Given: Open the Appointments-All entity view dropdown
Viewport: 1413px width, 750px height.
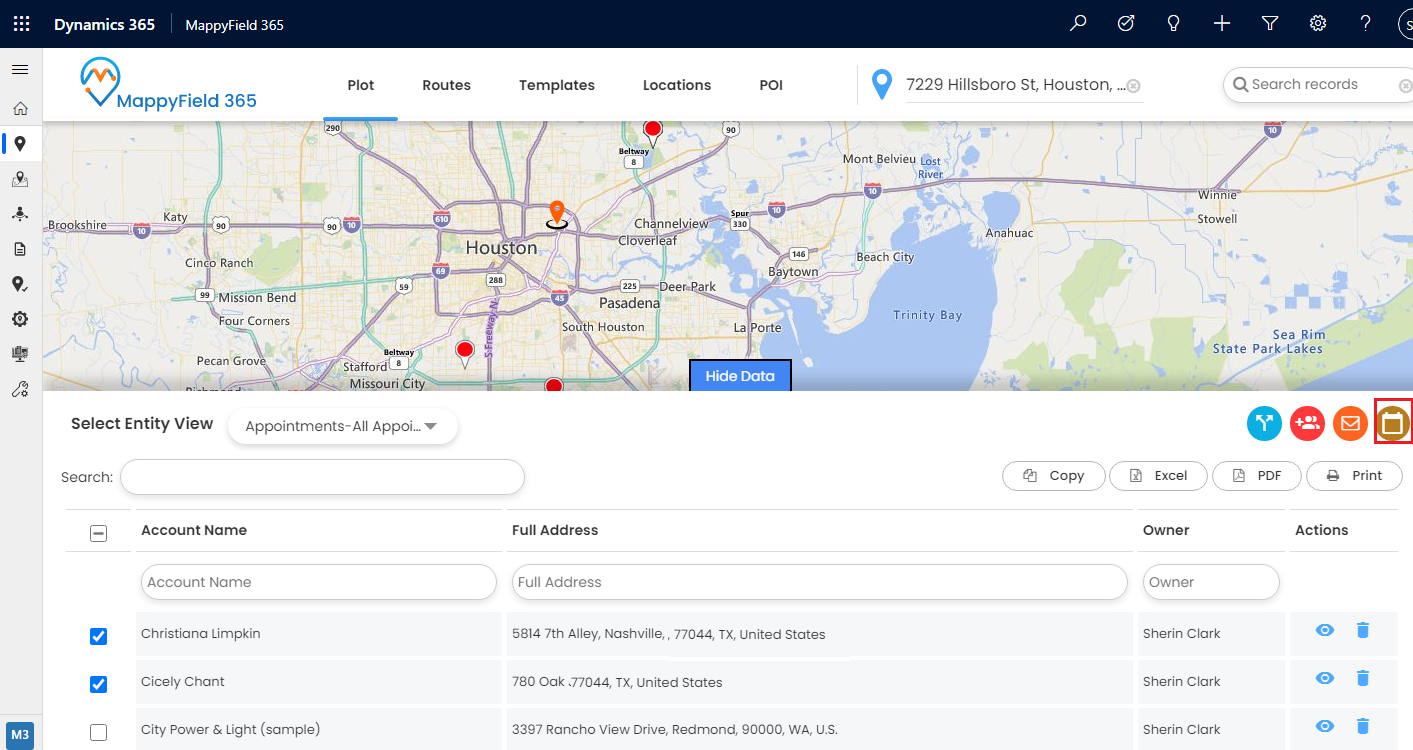Looking at the screenshot, I should coord(342,426).
